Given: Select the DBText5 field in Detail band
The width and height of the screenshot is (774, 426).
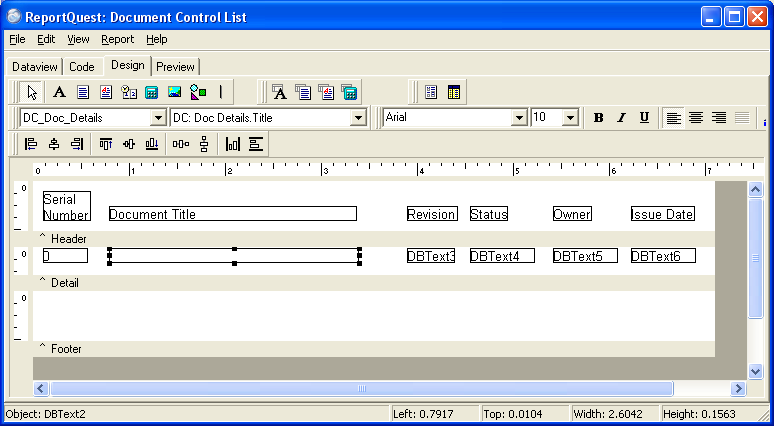Looking at the screenshot, I should (x=585, y=256).
